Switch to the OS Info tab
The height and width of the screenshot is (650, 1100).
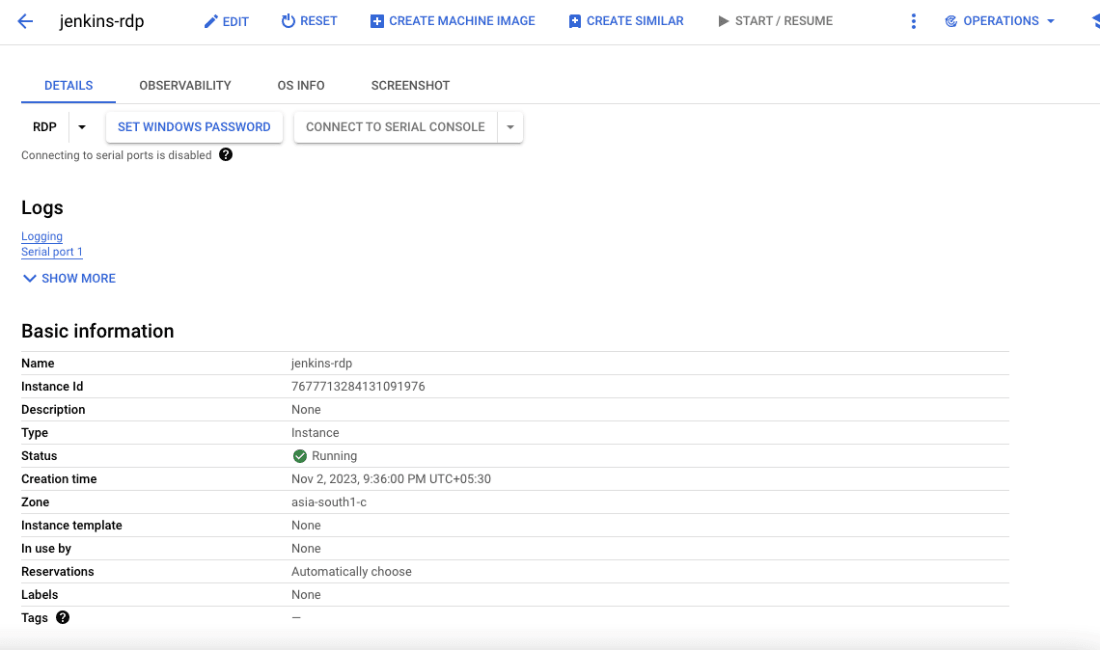tap(301, 86)
